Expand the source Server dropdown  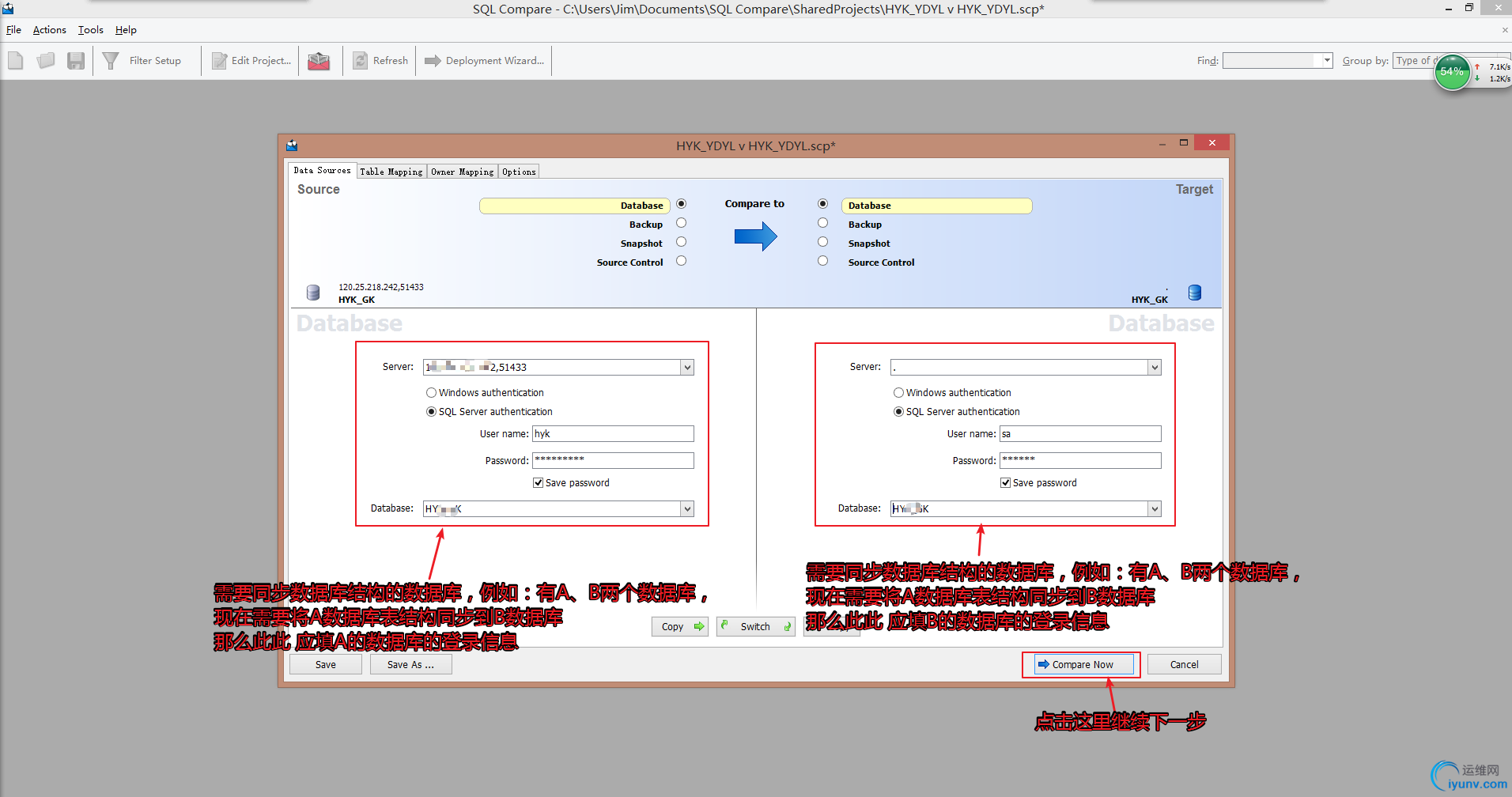[x=687, y=368]
